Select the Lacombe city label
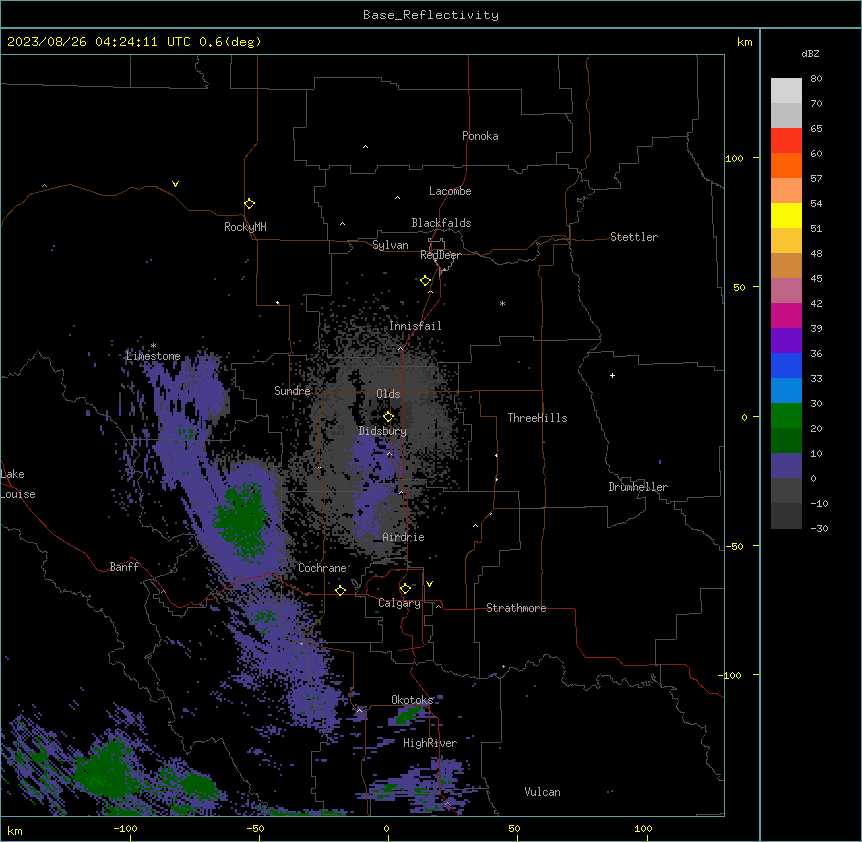862x842 pixels. tap(450, 191)
